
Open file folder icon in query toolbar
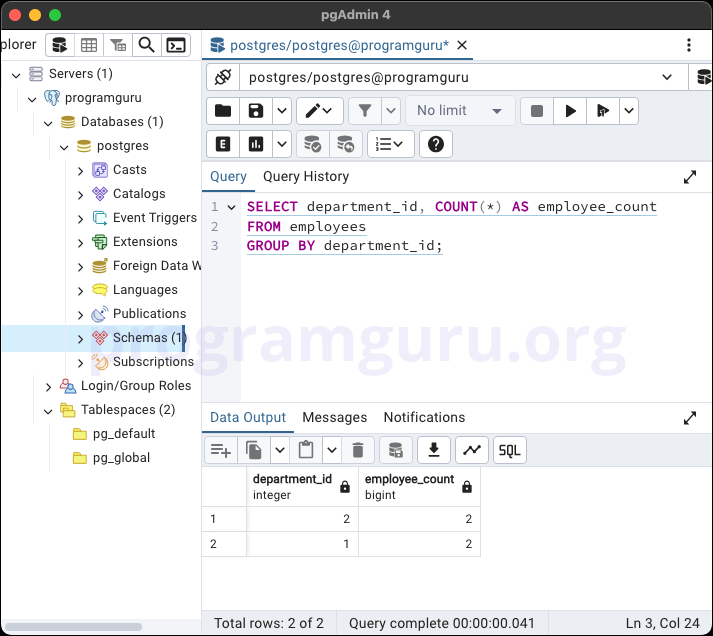click(223, 110)
